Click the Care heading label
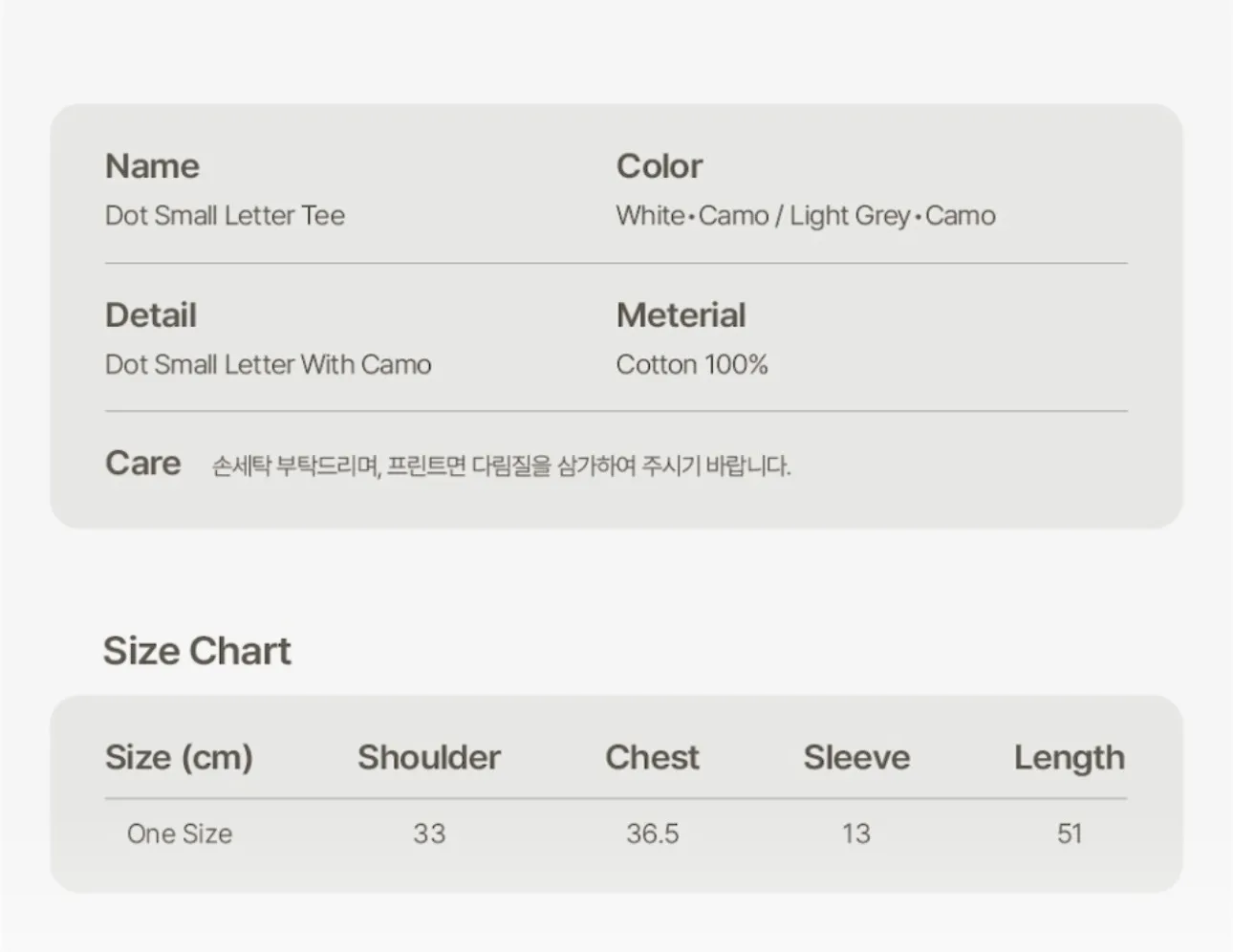 142,464
